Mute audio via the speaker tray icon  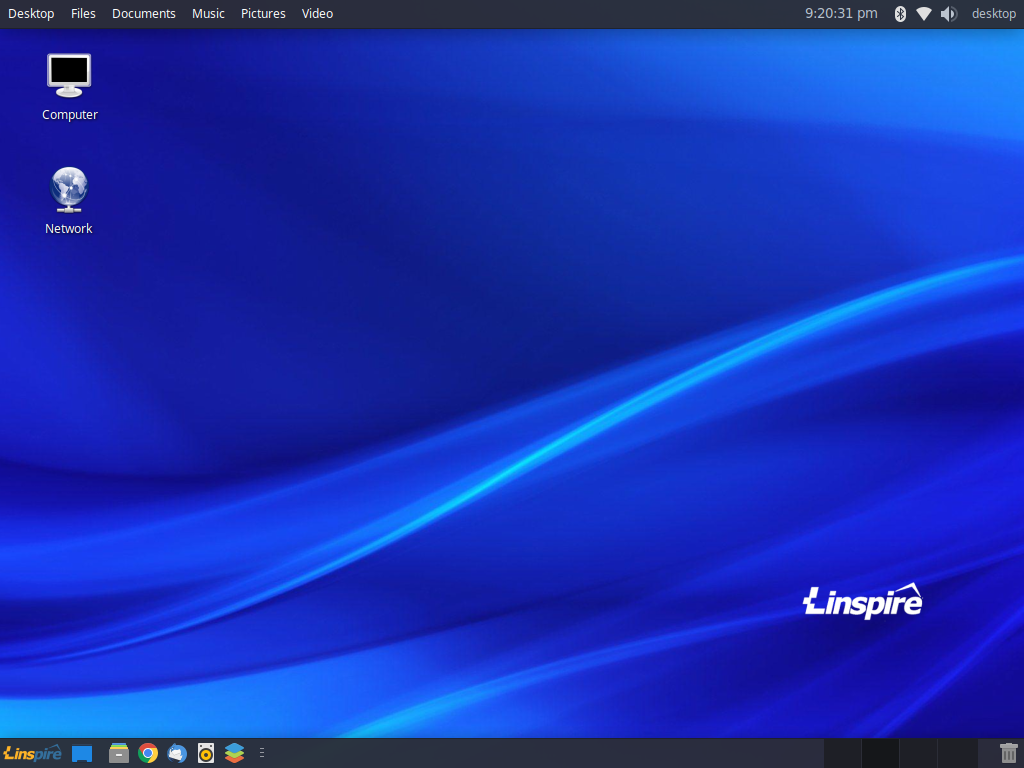click(x=948, y=13)
